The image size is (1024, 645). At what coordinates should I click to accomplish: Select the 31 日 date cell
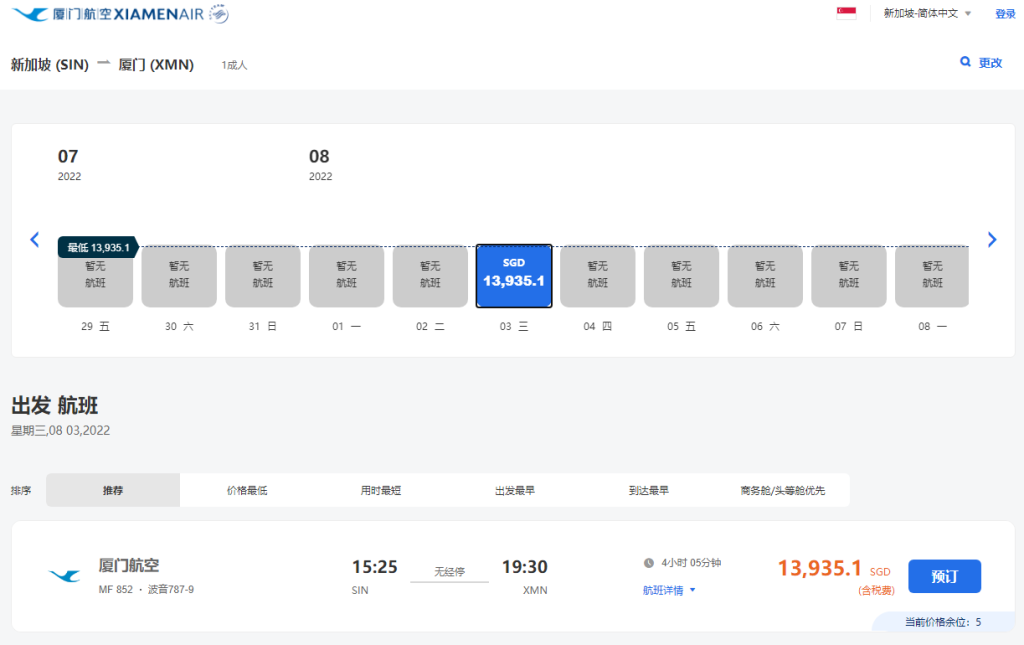[x=263, y=276]
